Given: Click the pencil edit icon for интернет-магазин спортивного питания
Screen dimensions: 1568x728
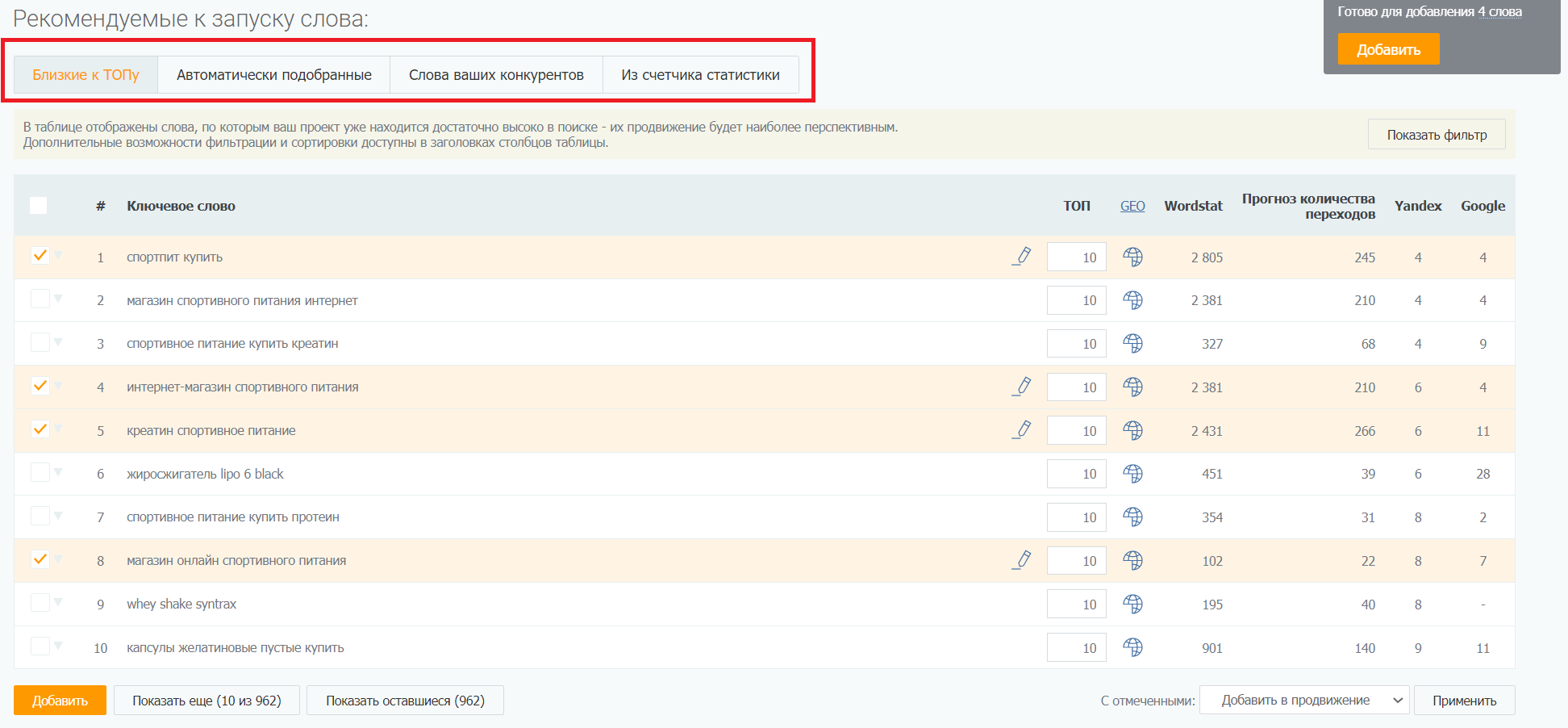Looking at the screenshot, I should [x=1022, y=387].
